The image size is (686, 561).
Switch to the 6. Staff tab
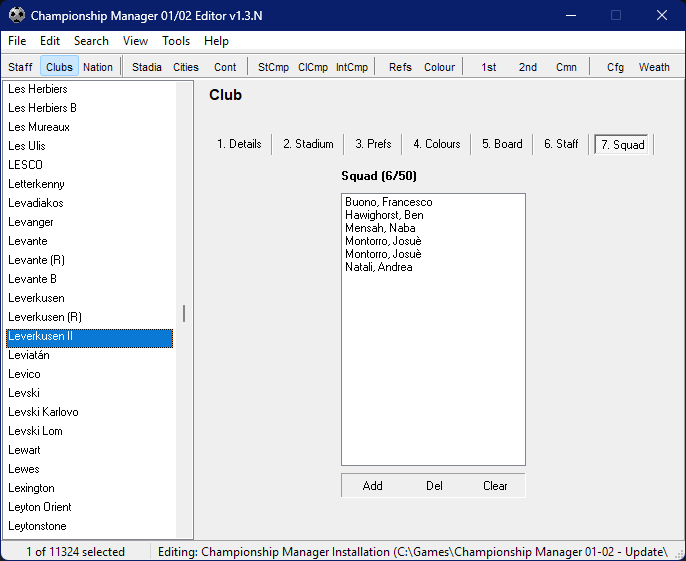coord(561,144)
